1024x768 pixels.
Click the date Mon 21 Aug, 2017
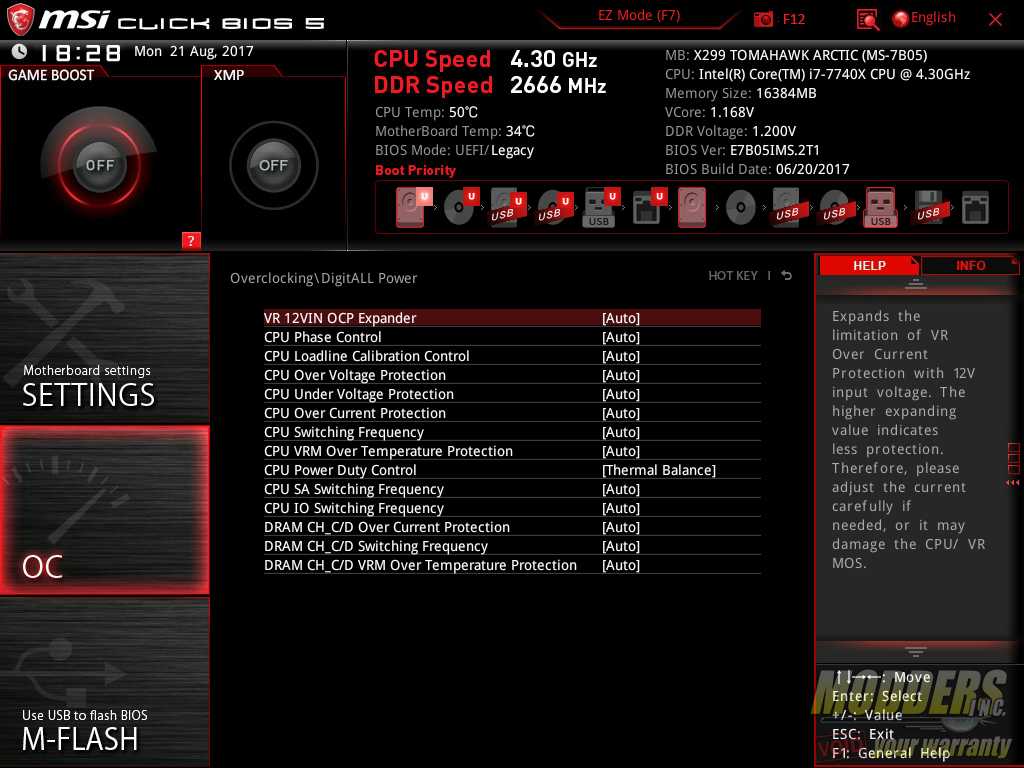click(193, 51)
